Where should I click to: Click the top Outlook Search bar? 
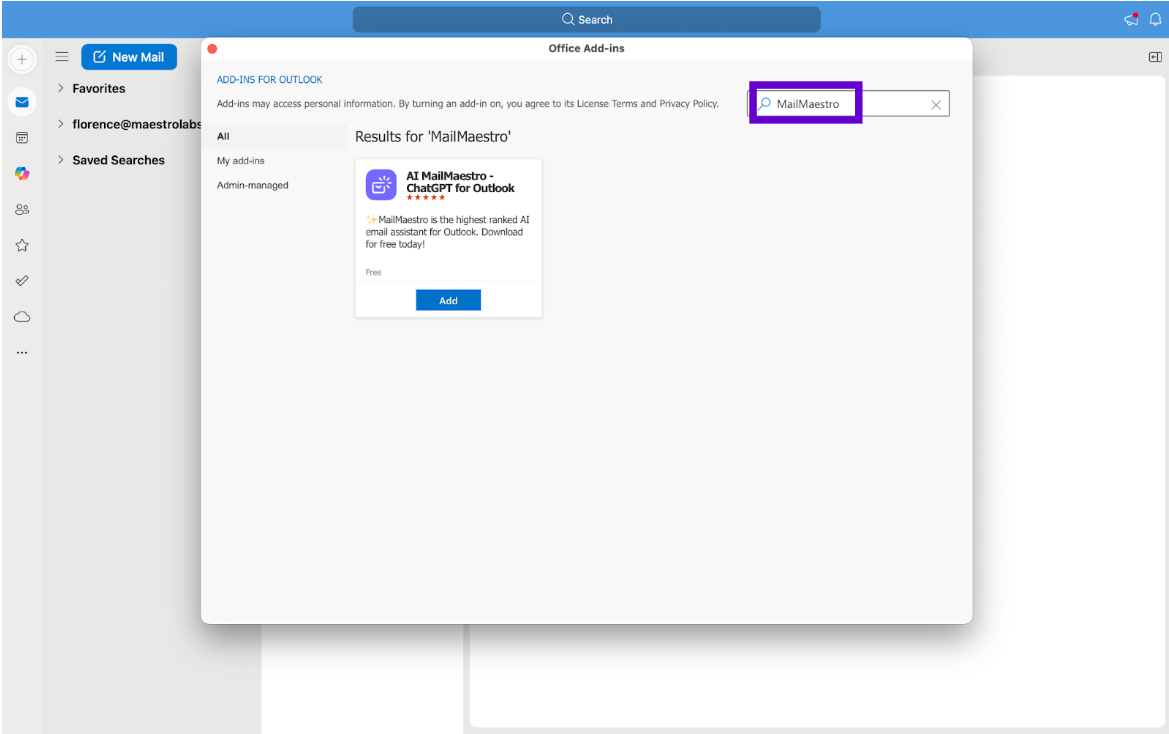[x=587, y=19]
